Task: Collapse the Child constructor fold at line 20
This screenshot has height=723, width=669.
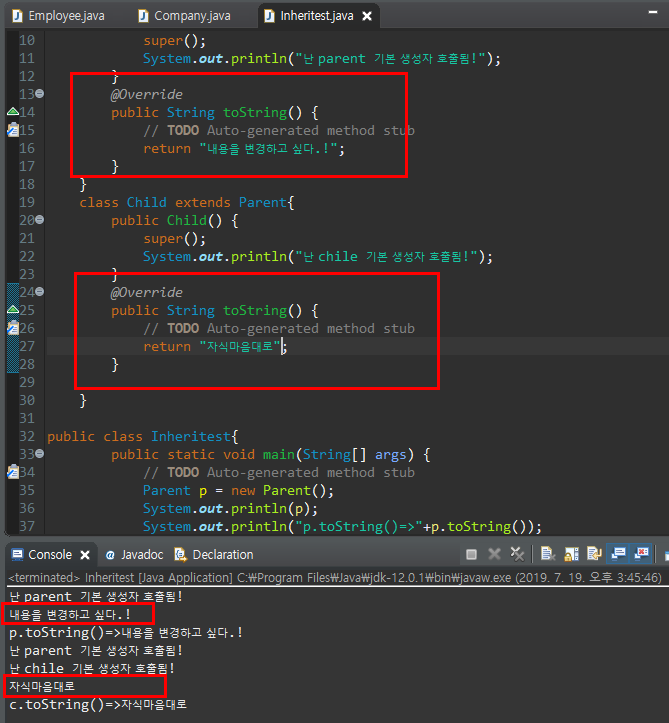Action: point(40,219)
